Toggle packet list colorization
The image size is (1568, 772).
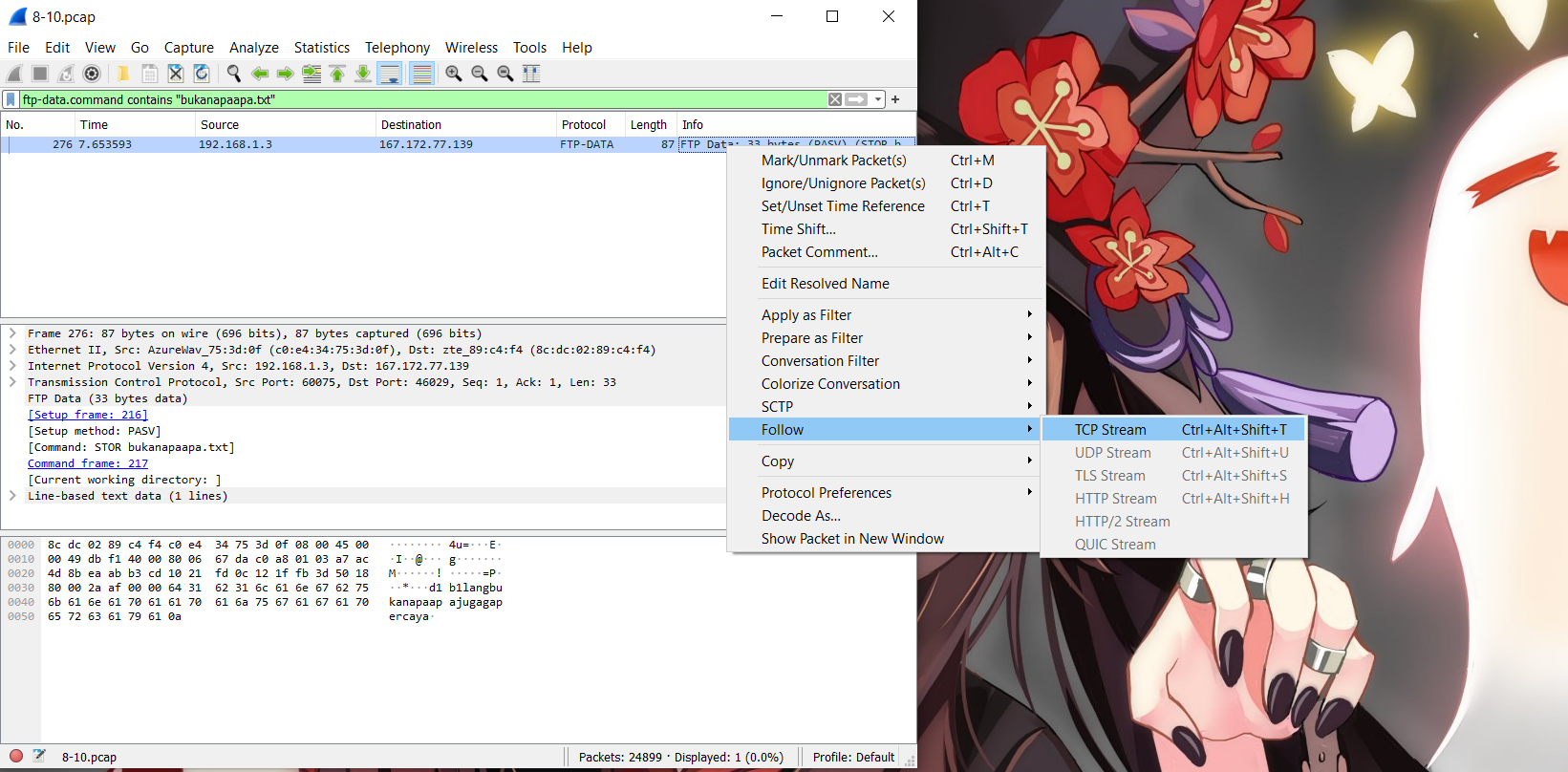click(421, 74)
